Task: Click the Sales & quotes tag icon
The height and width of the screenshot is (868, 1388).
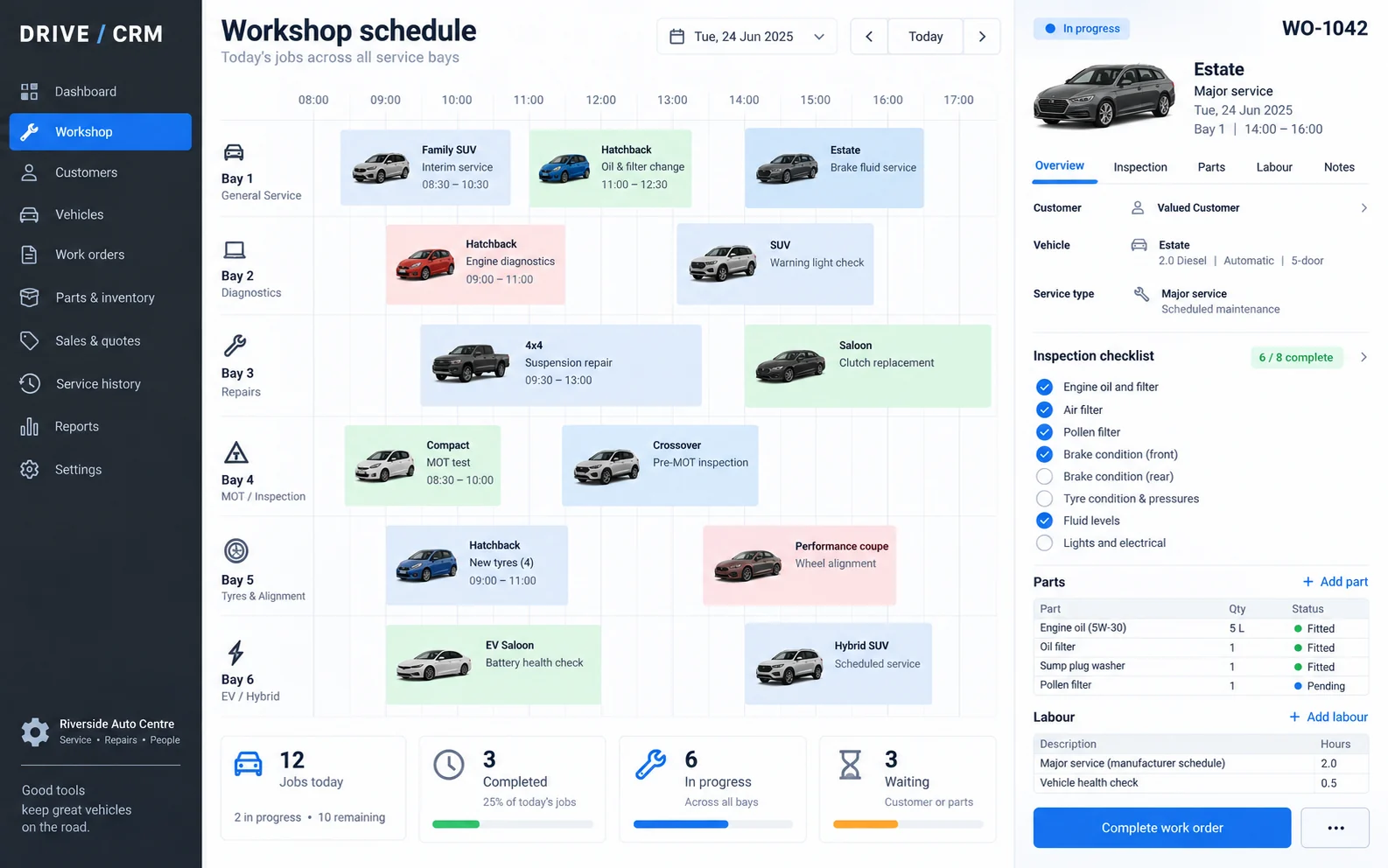Action: click(29, 340)
